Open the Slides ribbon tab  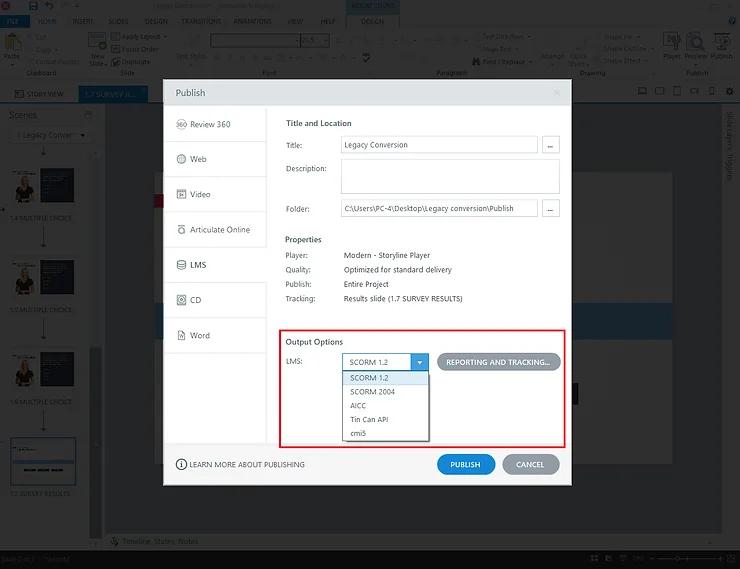(x=118, y=21)
